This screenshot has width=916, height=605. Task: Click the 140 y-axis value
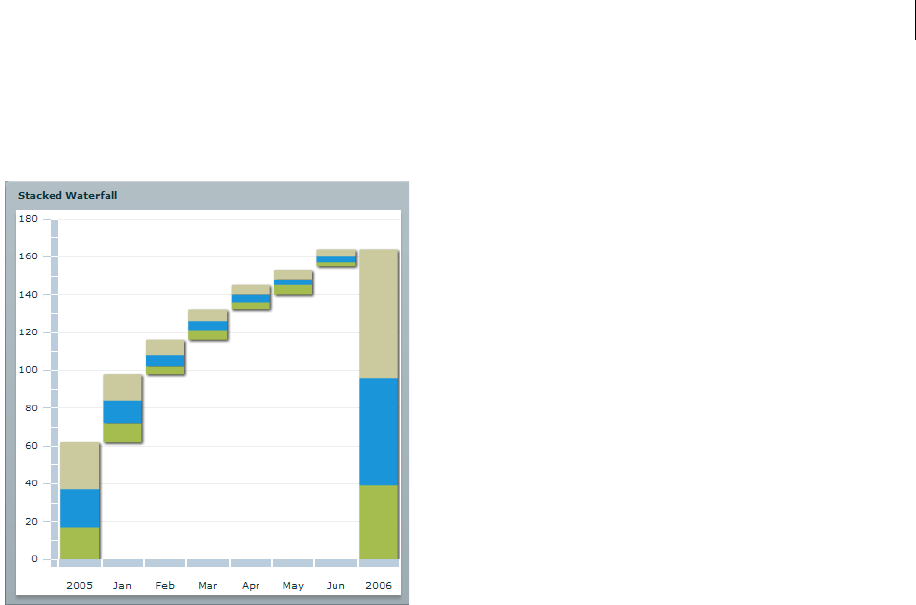click(x=28, y=294)
